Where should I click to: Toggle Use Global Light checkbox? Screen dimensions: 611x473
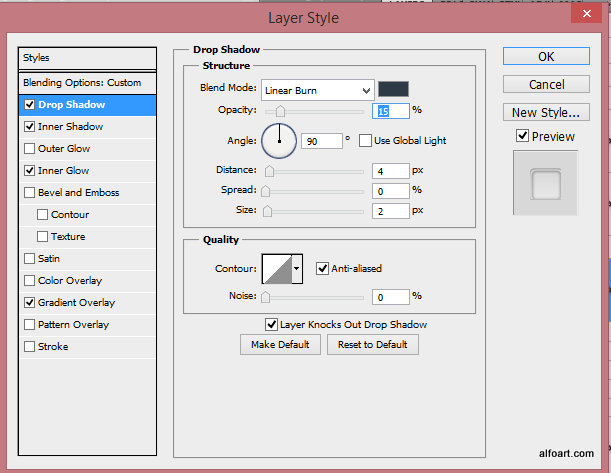pyautogui.click(x=365, y=141)
